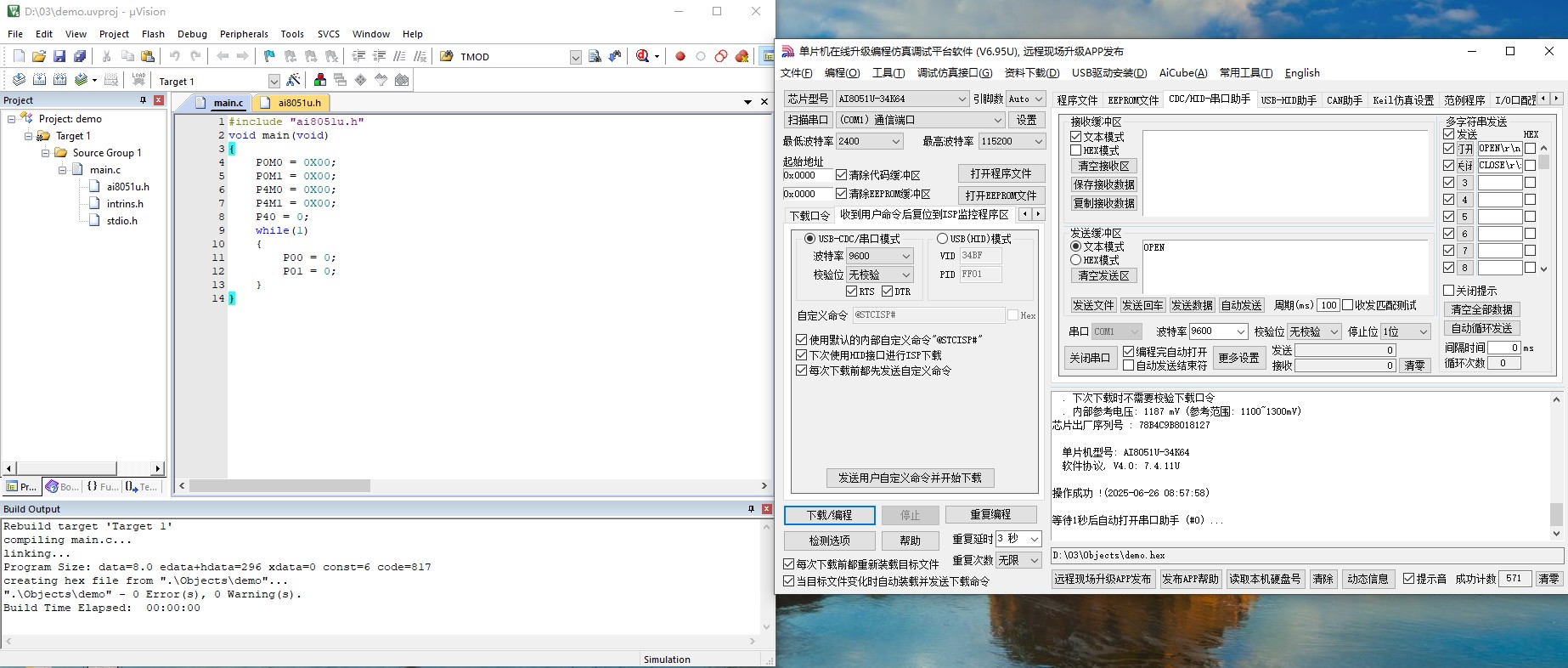The image size is (1568, 668).
Task: Enable HEX模式 in receive buffer
Action: [1076, 150]
